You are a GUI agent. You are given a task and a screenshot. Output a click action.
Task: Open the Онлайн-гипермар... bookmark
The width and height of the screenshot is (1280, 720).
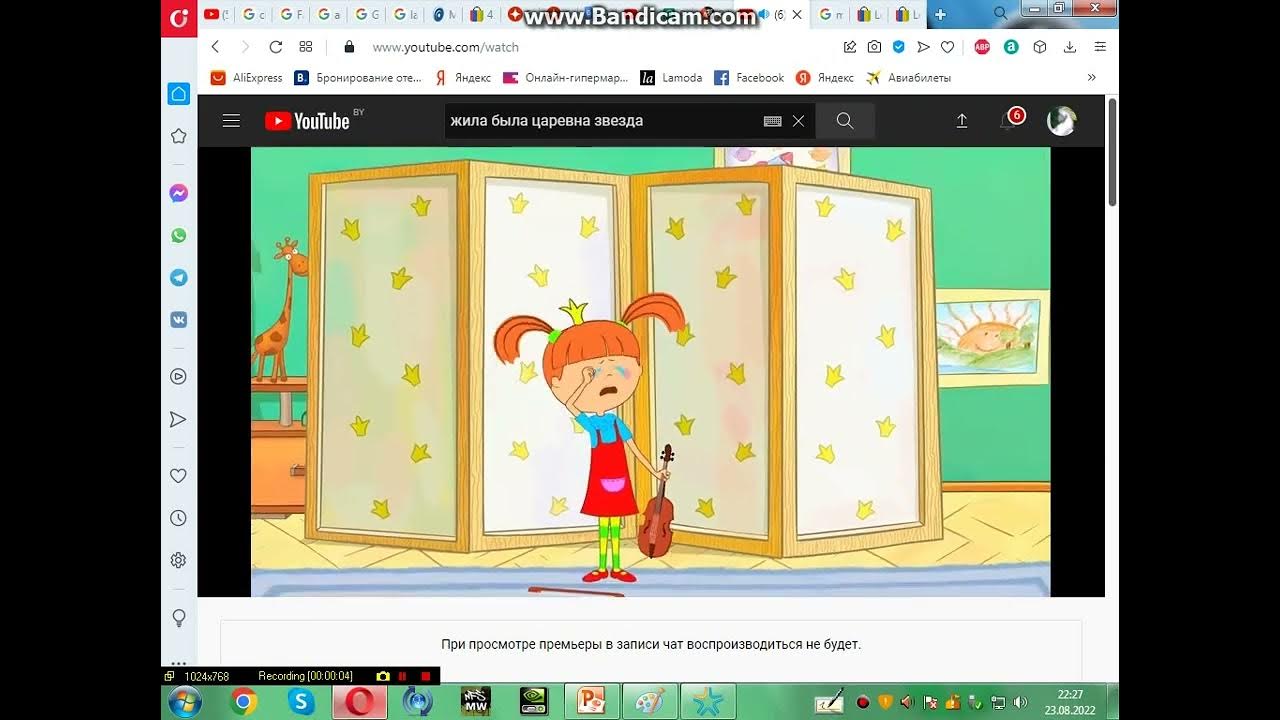point(565,77)
